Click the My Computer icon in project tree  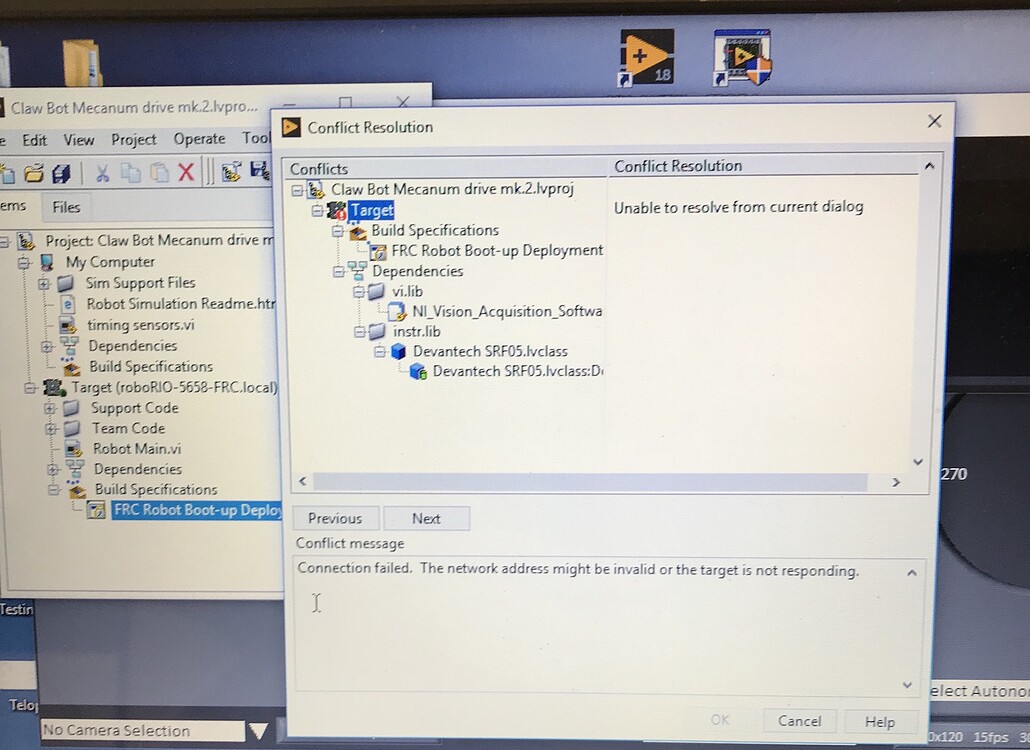[x=47, y=262]
